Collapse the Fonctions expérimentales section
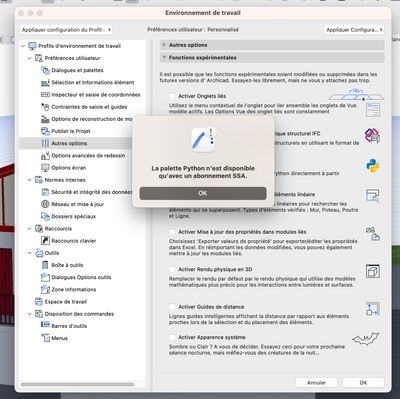 272,58
